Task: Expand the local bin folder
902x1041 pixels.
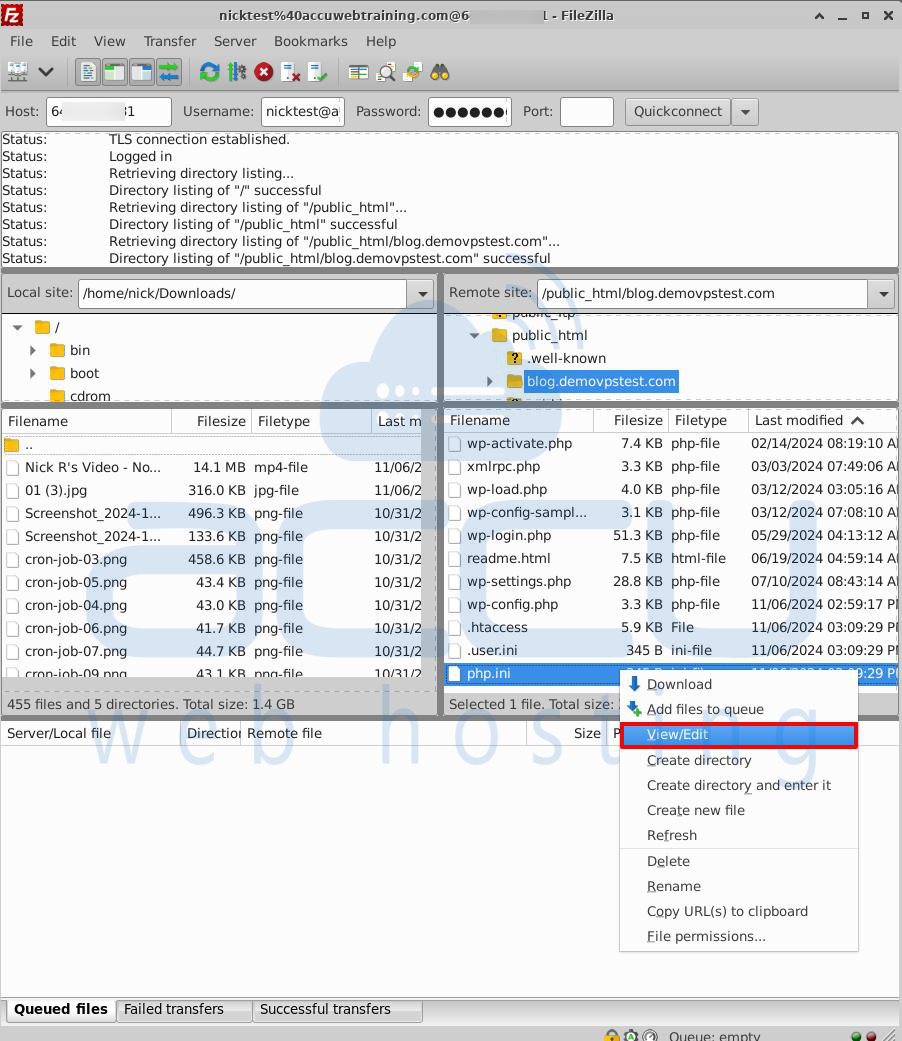Action: 33,350
